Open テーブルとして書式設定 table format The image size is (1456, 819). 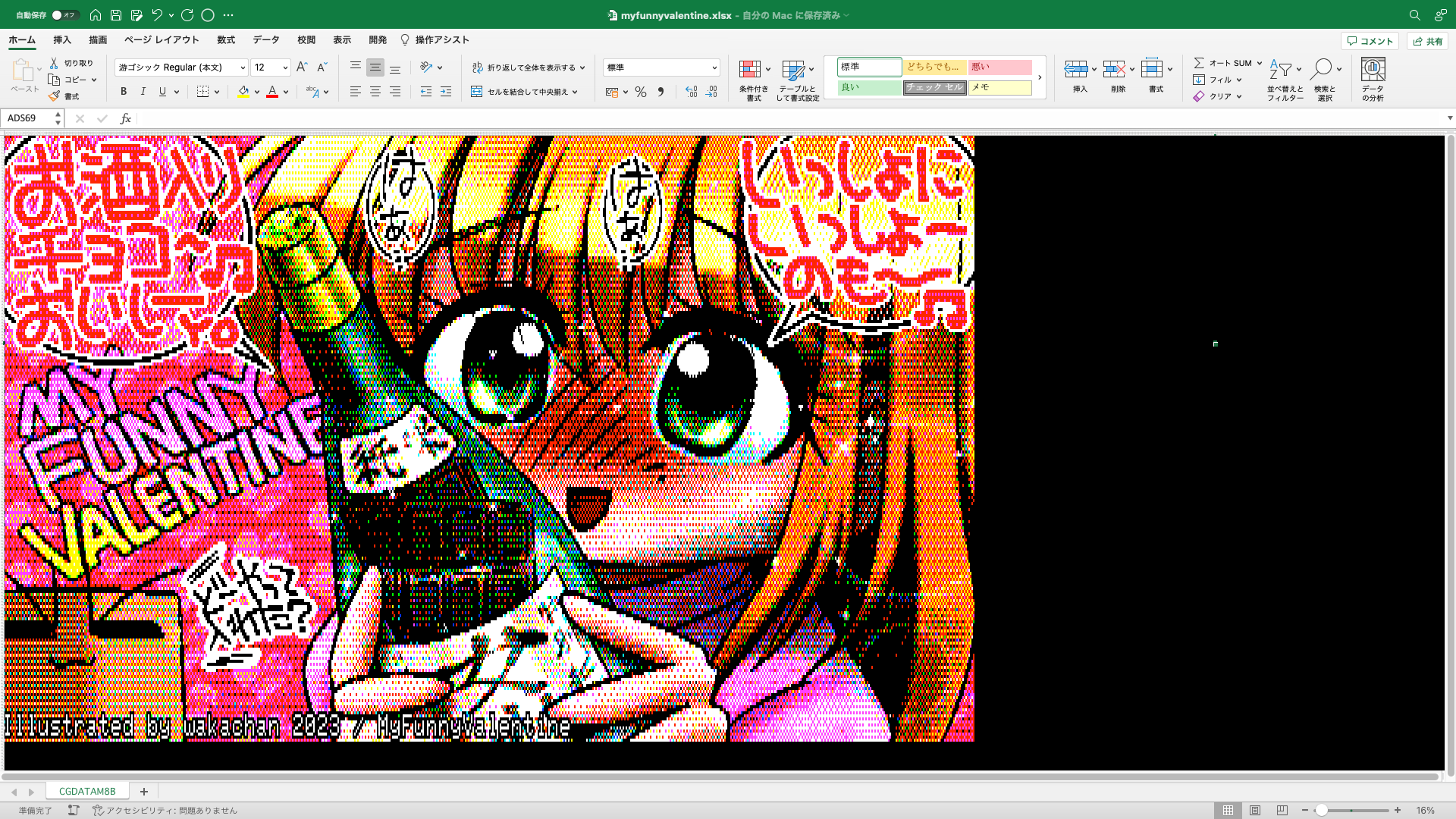797,80
